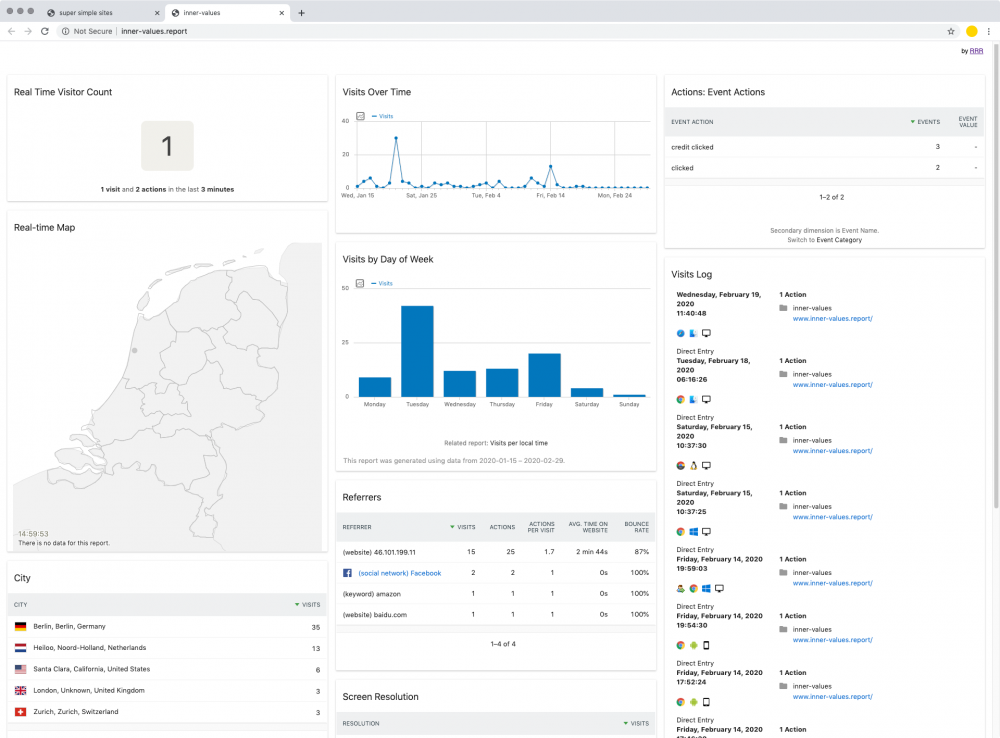Viewport: 1000px width, 738px height.
Task: Switch to the super simple sites tab
Action: tap(103, 13)
